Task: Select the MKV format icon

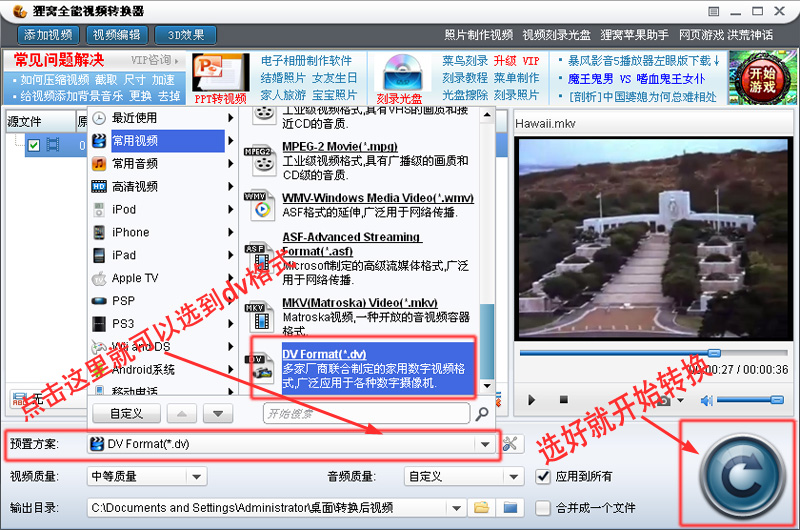Action: 262,317
